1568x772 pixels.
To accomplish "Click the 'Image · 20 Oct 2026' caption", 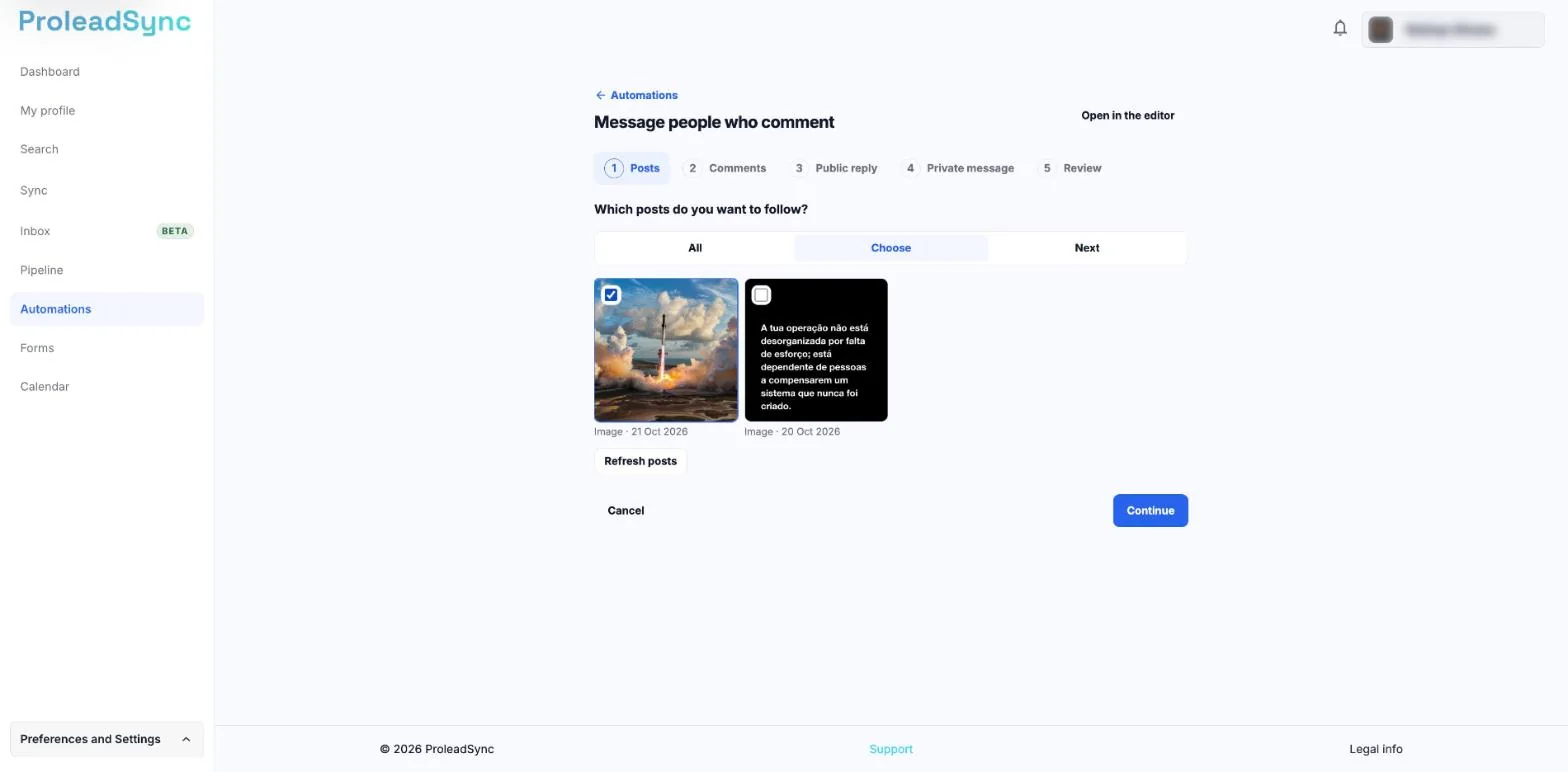I will 792,432.
